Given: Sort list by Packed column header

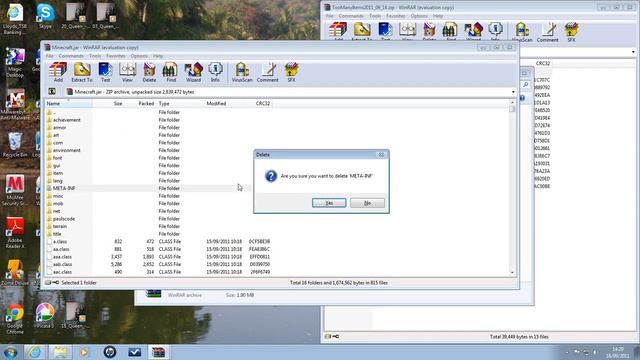Looking at the screenshot, I should coord(140,104).
